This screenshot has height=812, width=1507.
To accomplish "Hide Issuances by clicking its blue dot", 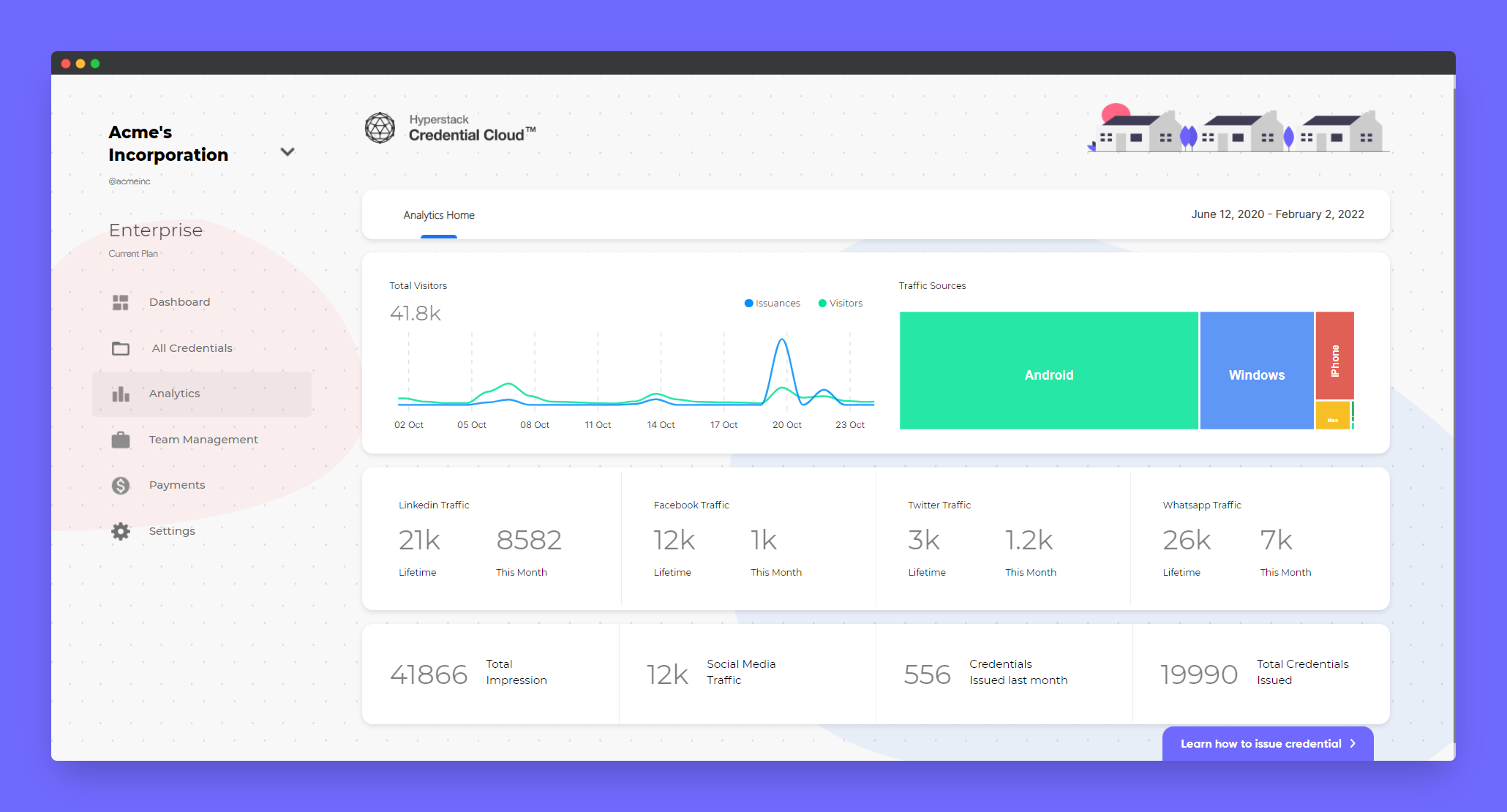I will (x=748, y=303).
